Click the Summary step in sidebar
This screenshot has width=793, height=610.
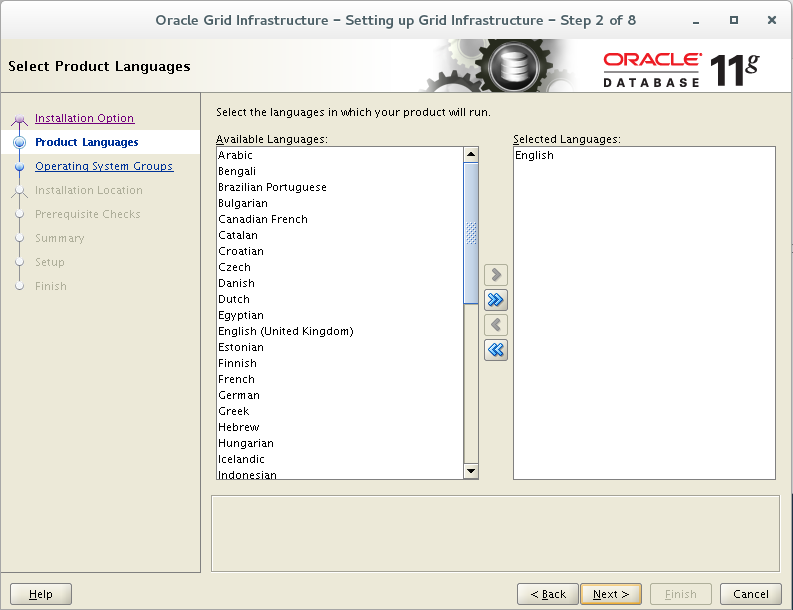point(60,238)
